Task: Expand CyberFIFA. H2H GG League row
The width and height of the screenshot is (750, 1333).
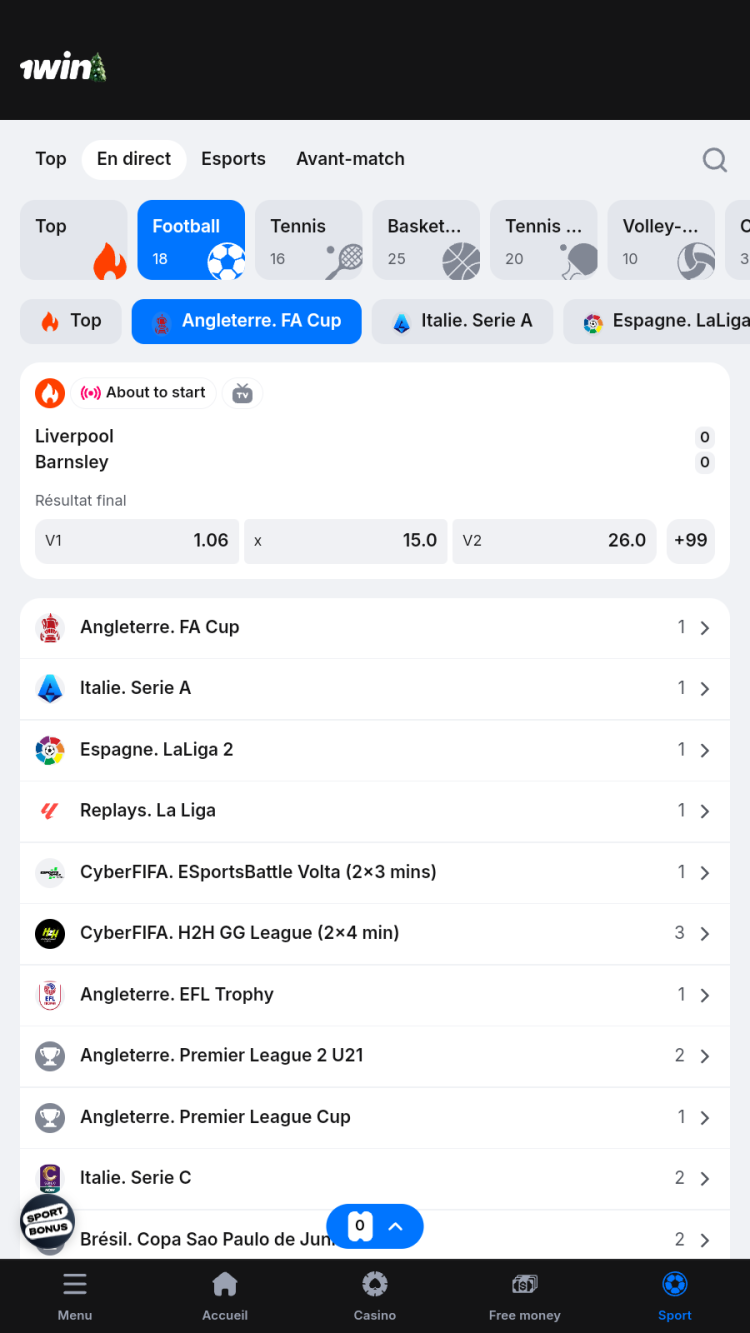Action: (x=375, y=933)
